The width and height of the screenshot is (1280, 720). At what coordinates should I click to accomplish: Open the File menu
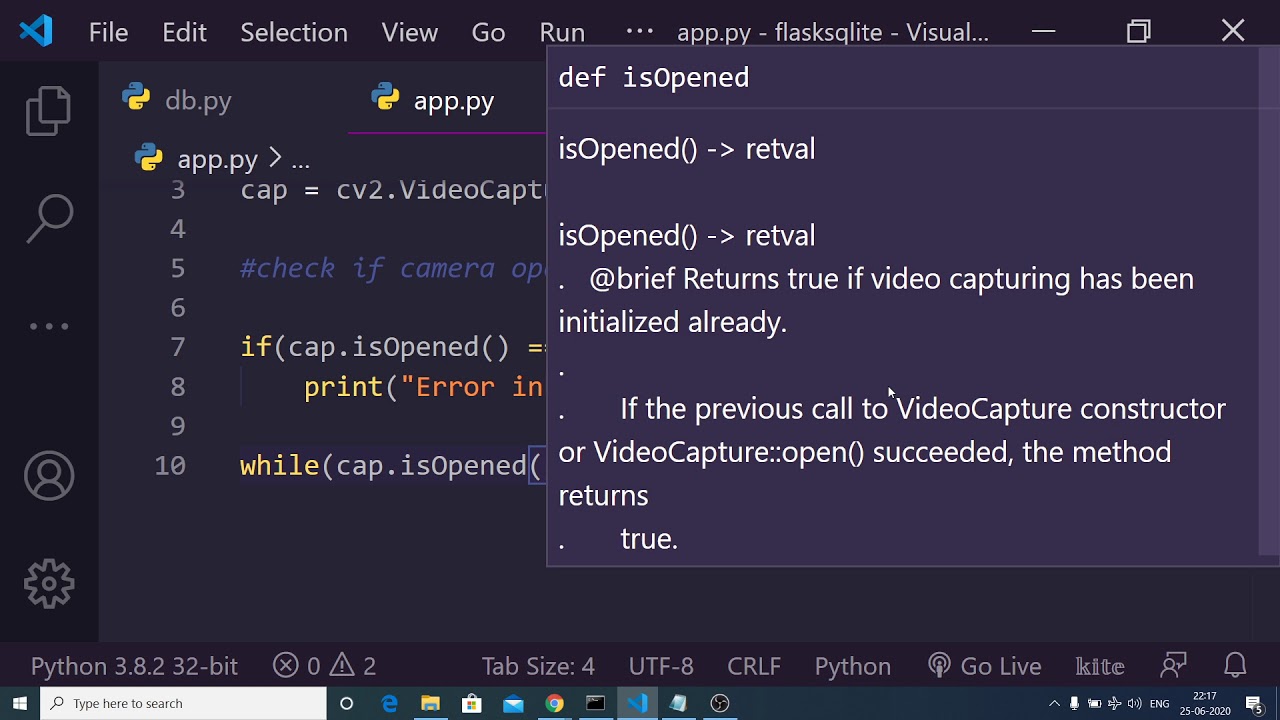(x=108, y=33)
